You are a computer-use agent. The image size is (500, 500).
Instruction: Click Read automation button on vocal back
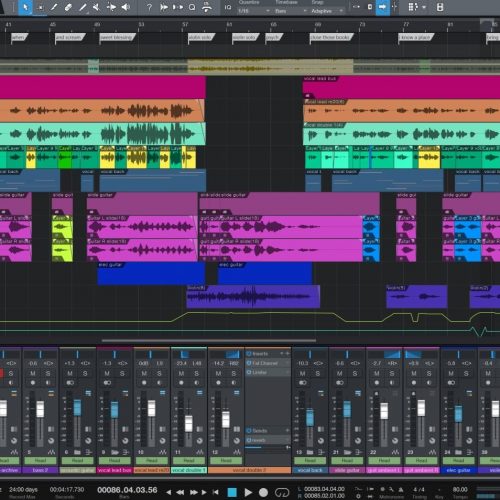click(310, 461)
